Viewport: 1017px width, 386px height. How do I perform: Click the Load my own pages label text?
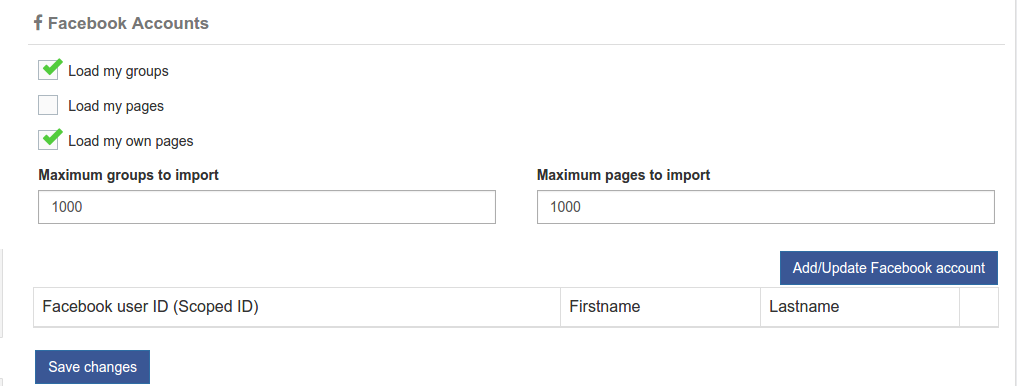tap(130, 141)
